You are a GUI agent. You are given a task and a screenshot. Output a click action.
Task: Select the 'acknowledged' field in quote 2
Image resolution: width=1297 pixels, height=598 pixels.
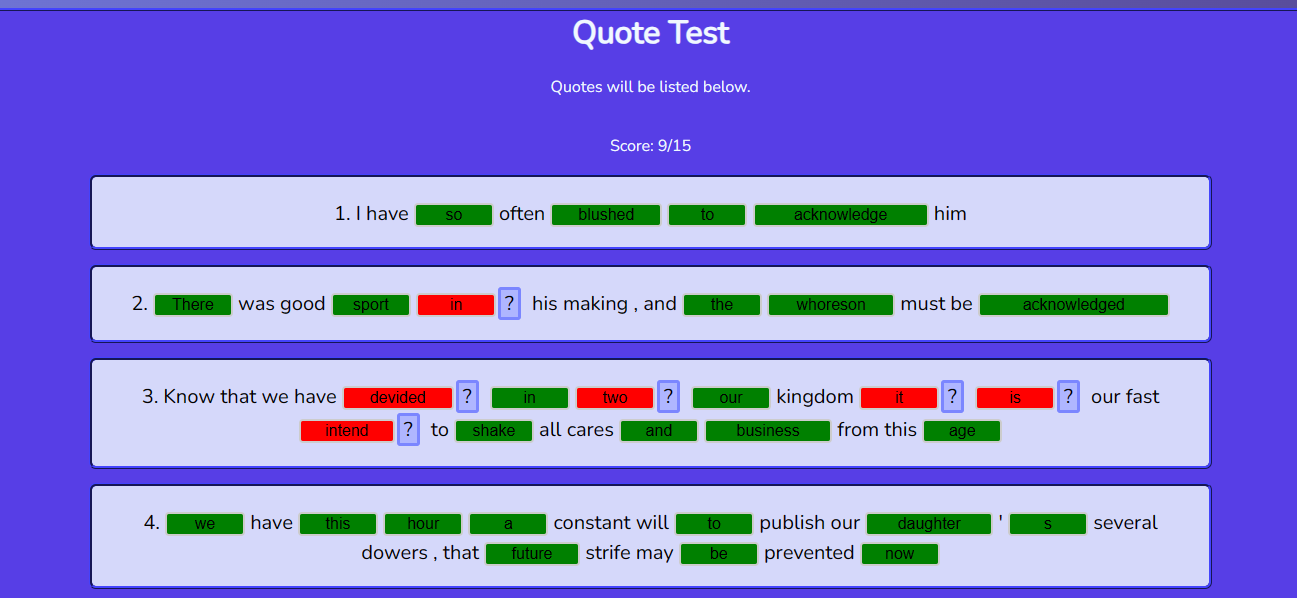tap(1073, 305)
